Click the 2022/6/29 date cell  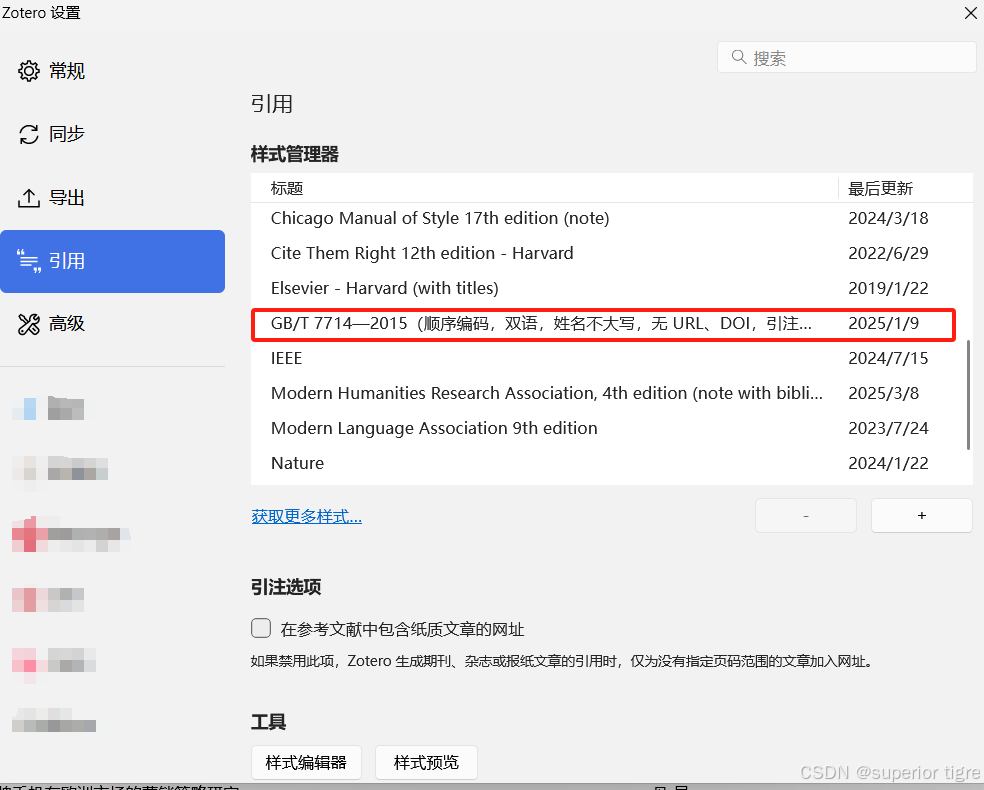pyautogui.click(x=889, y=254)
